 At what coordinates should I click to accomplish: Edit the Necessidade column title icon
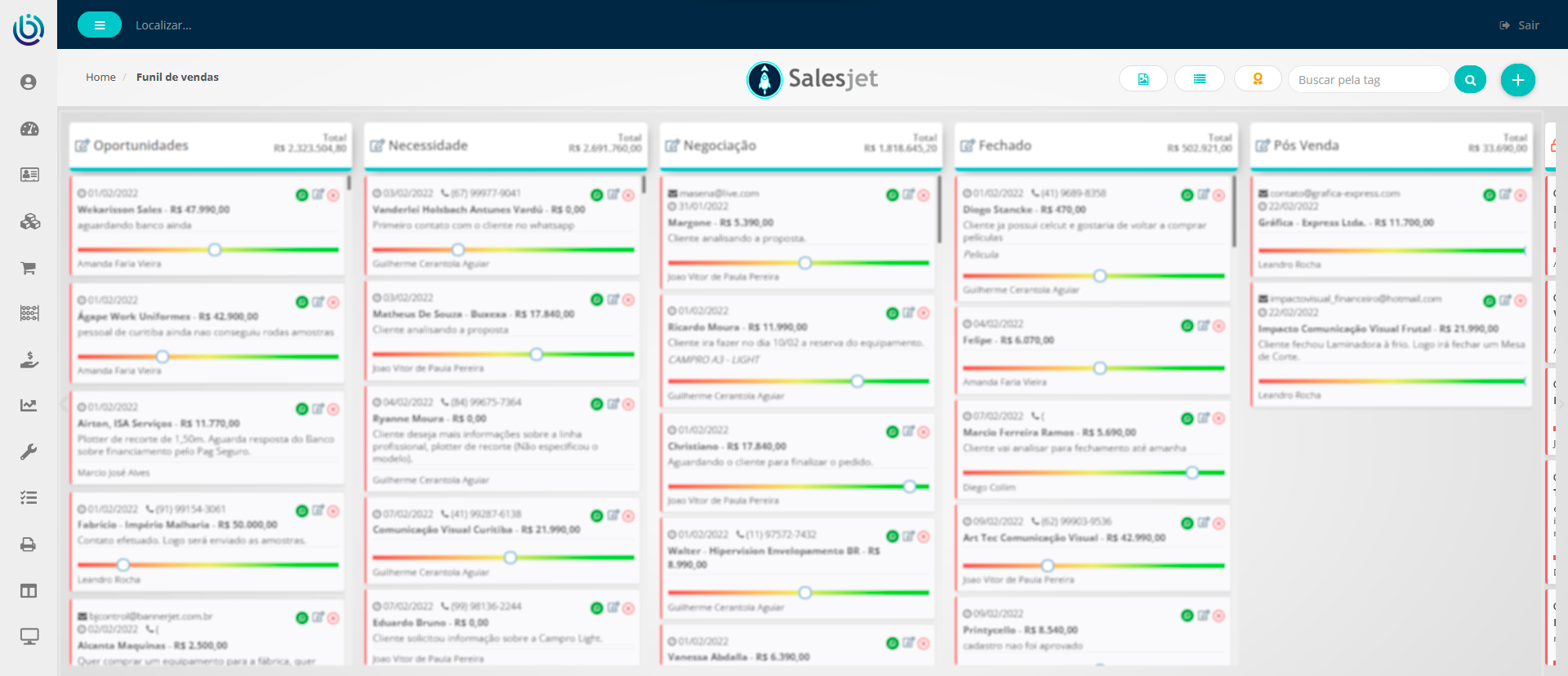[x=376, y=146]
